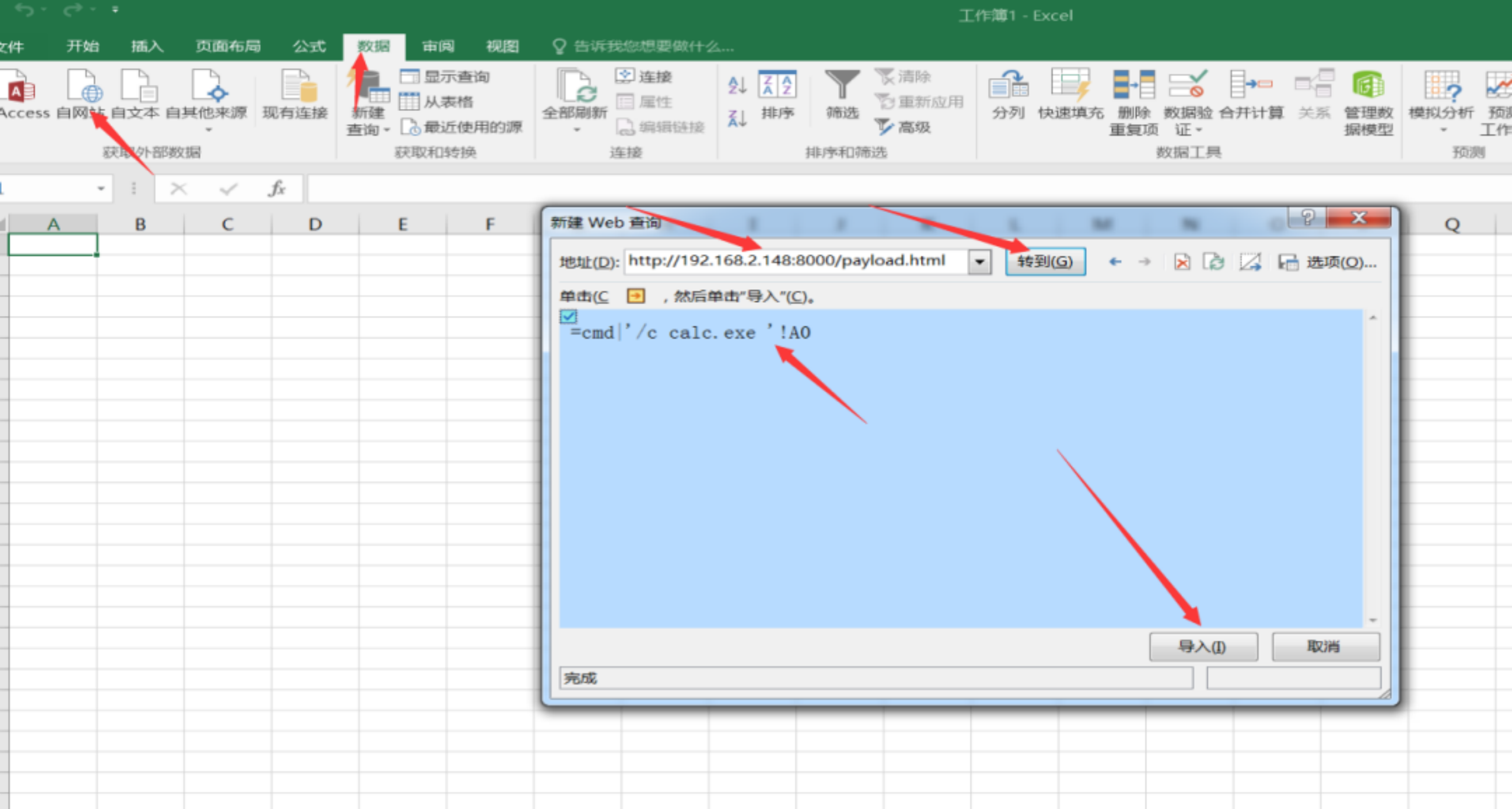Click 显示查询 in the ribbon

445,77
